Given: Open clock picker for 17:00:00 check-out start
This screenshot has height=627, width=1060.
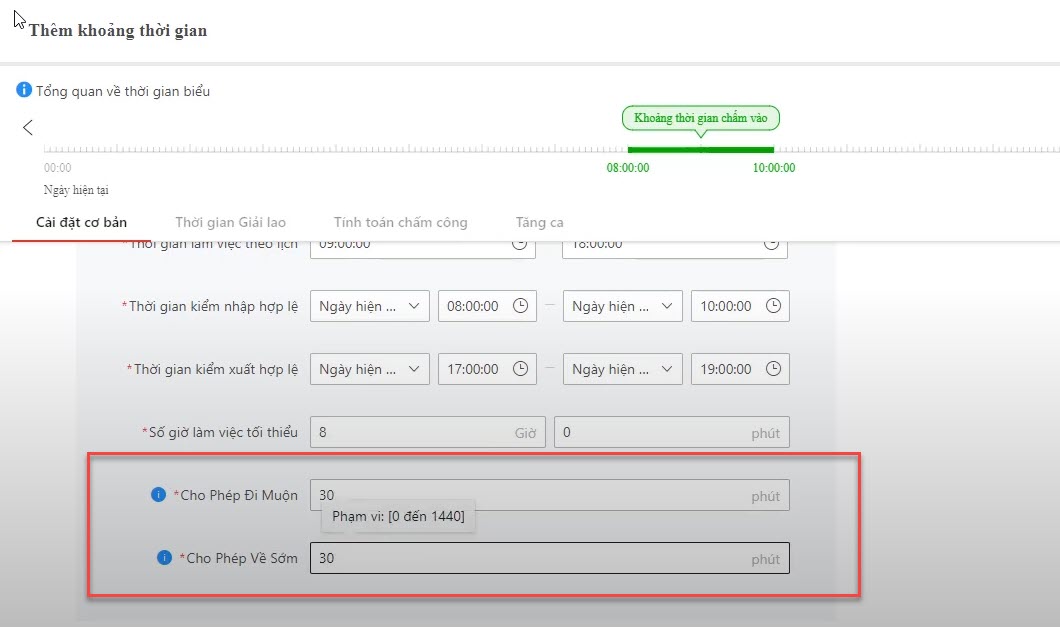Looking at the screenshot, I should pos(519,369).
